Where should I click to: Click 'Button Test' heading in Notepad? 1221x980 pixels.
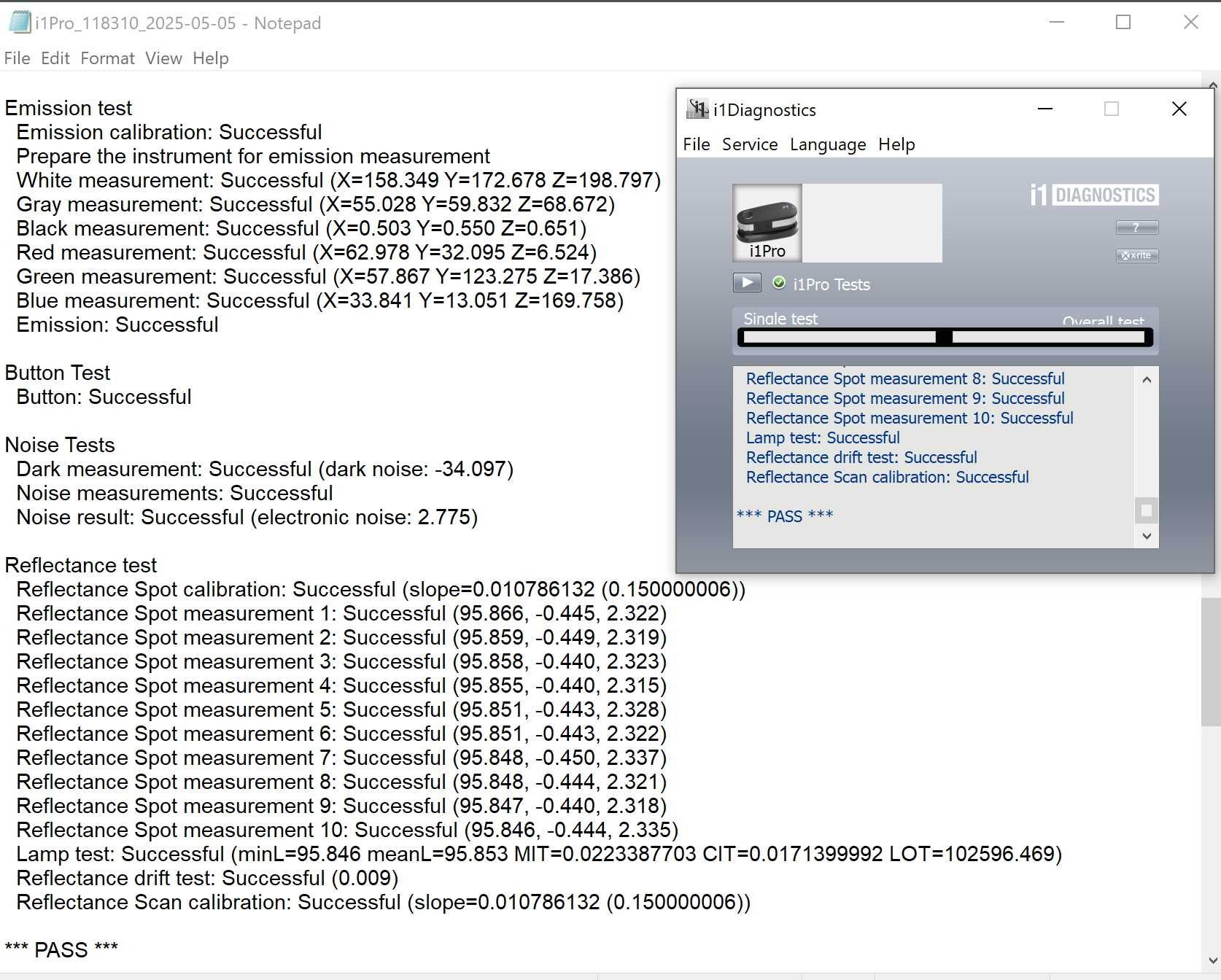(58, 373)
